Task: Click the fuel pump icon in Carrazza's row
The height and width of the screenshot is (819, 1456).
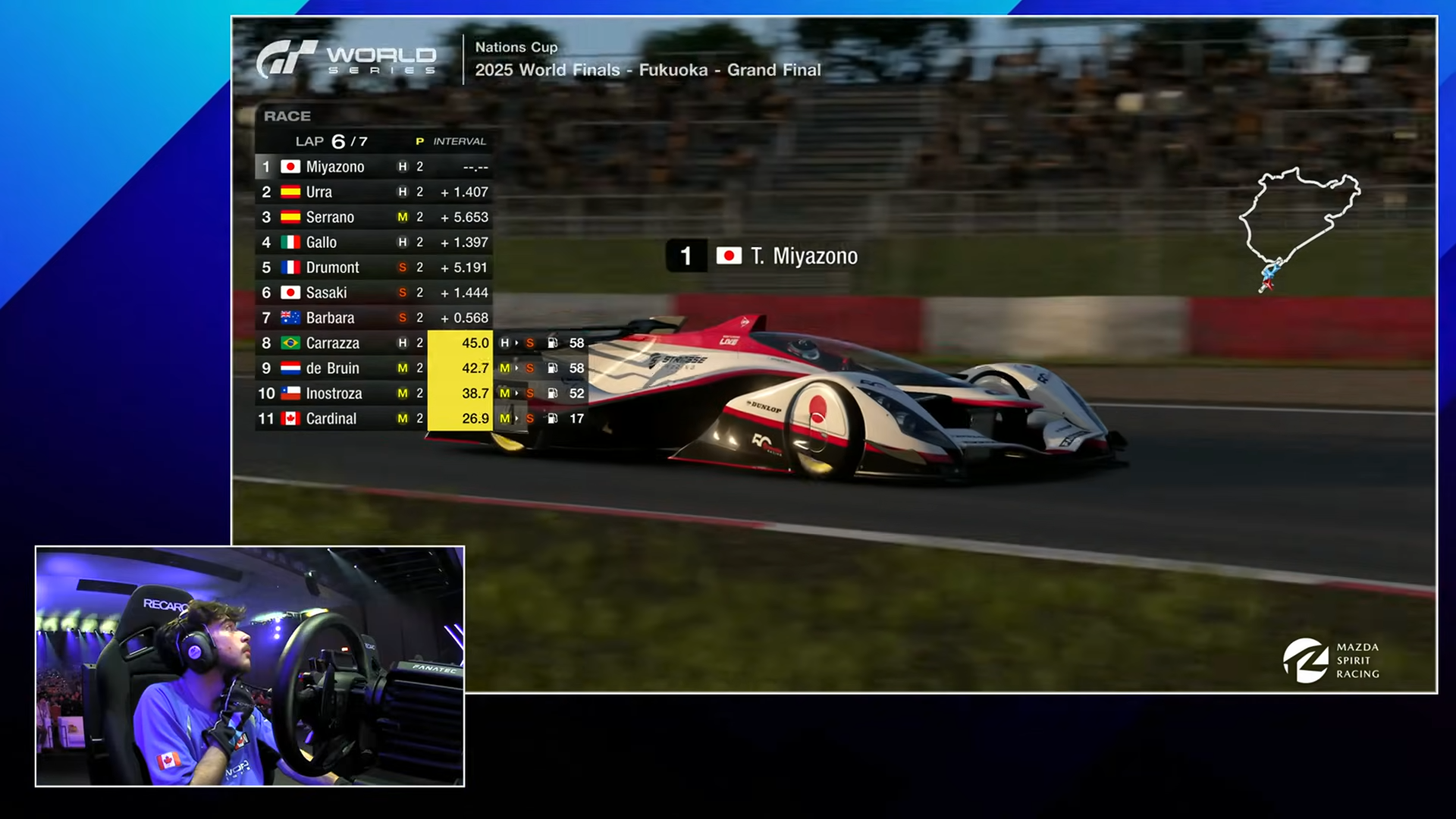Action: point(553,343)
